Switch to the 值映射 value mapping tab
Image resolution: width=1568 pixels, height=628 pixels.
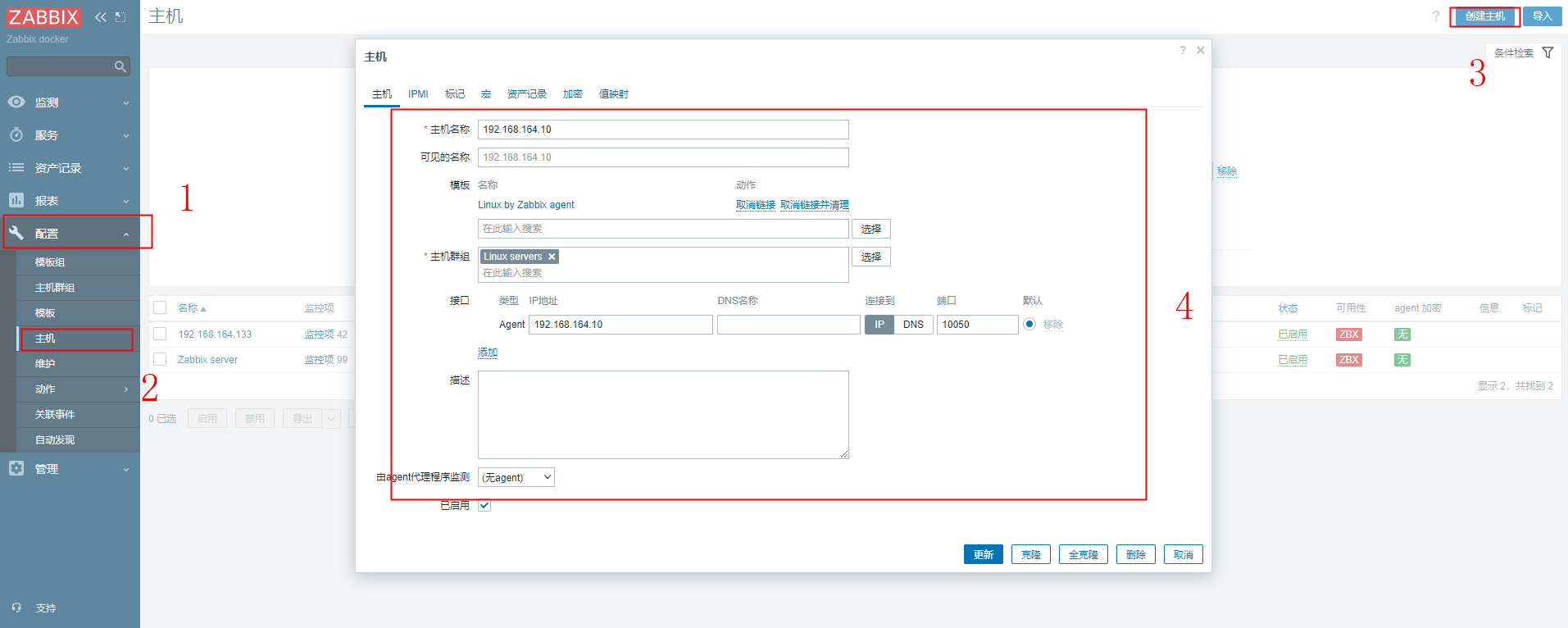614,94
